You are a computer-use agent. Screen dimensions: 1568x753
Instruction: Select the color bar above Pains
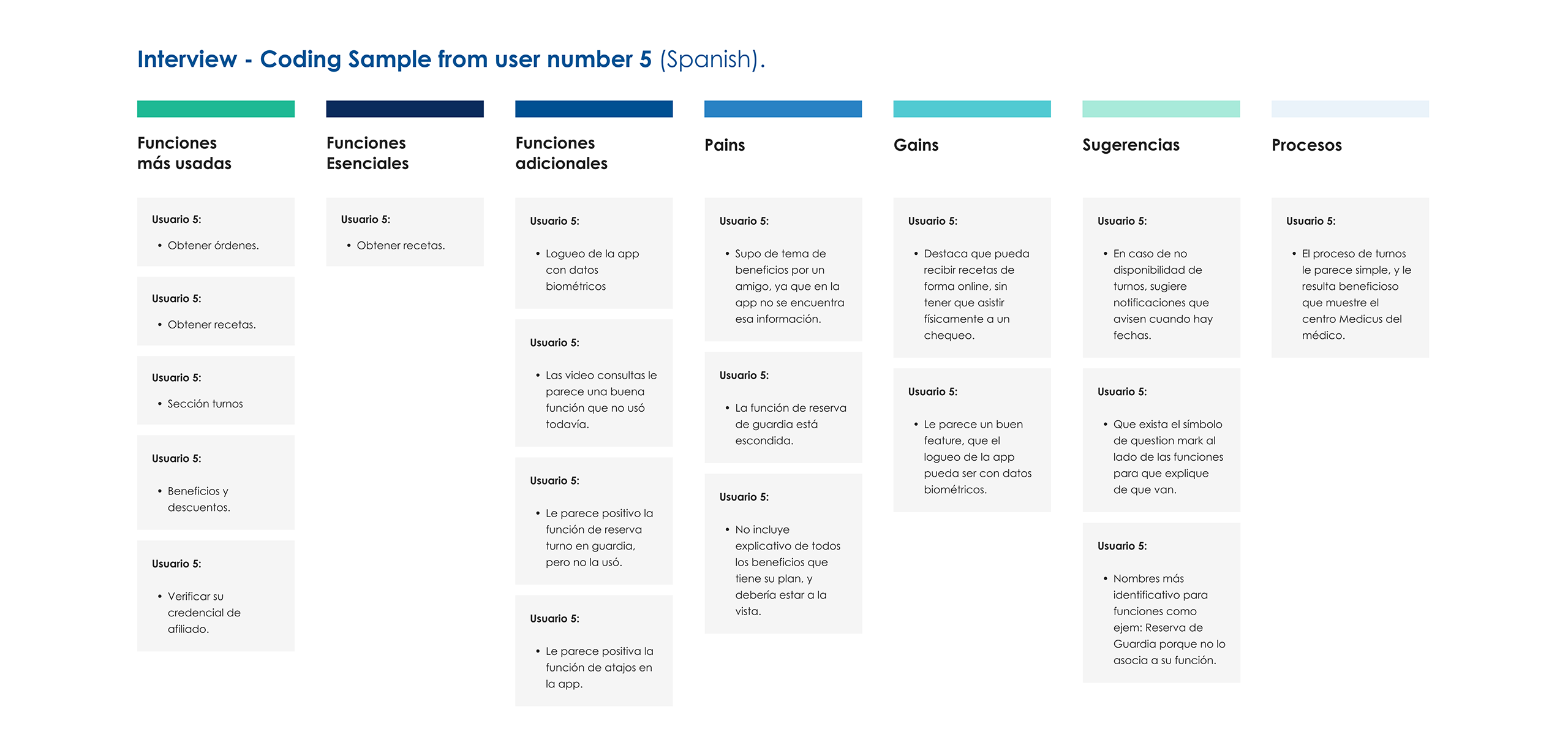783,109
